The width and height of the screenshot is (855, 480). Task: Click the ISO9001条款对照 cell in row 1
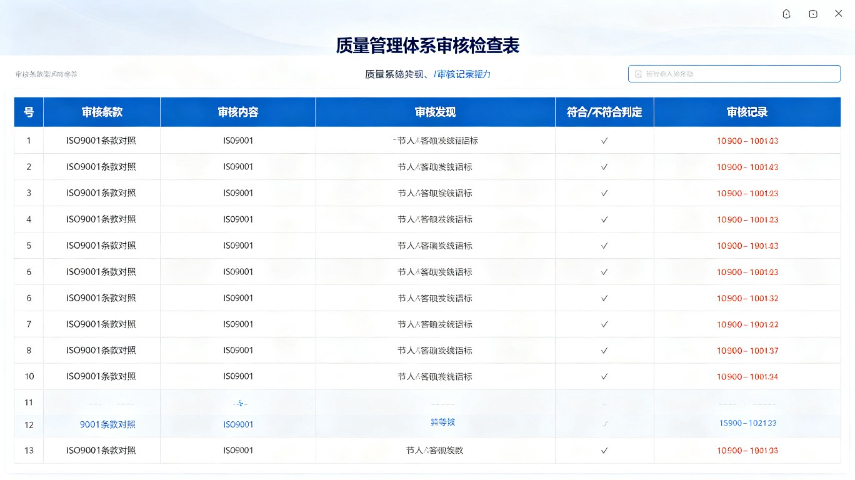coord(101,141)
